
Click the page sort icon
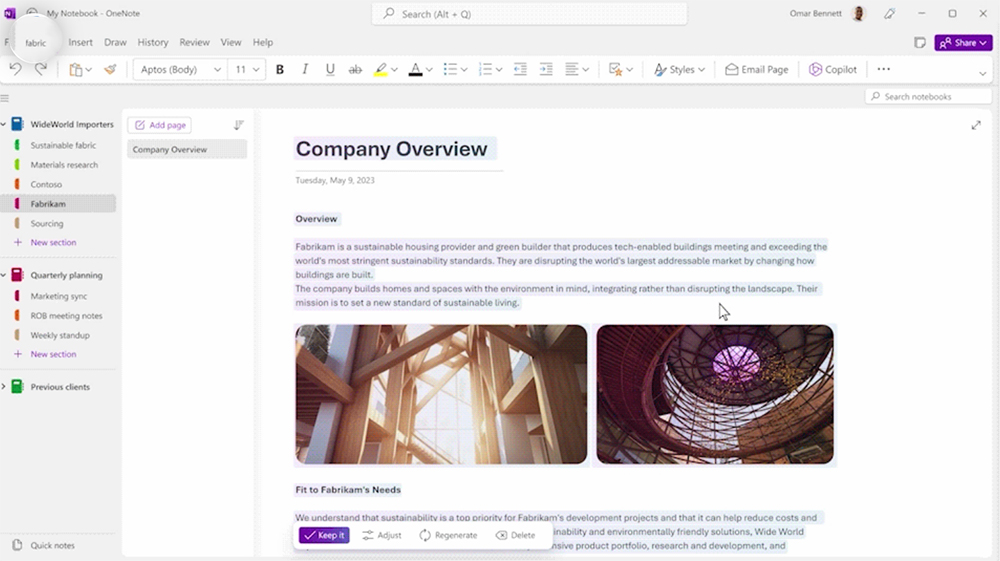238,125
